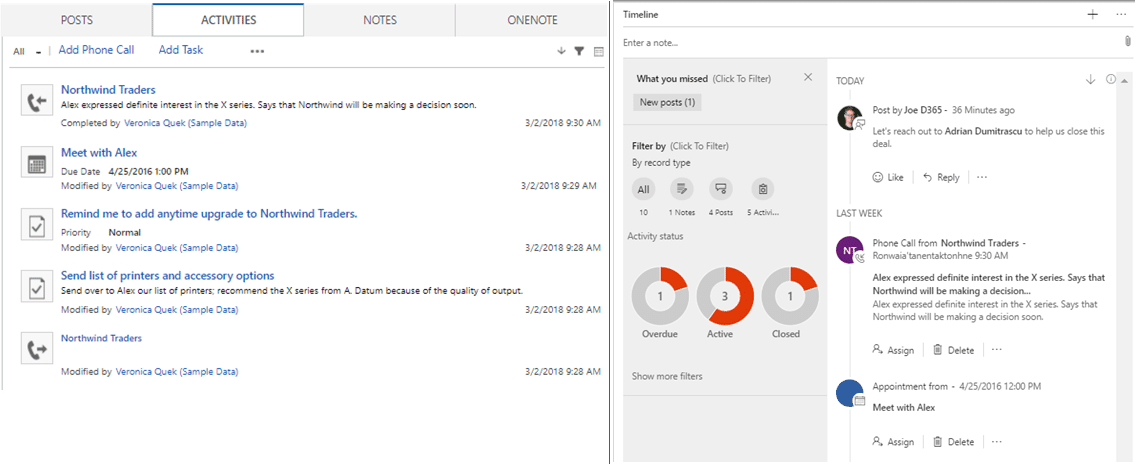Click timeline sort arrow near TODAY
This screenshot has width=1137, height=464.
click(x=1090, y=80)
